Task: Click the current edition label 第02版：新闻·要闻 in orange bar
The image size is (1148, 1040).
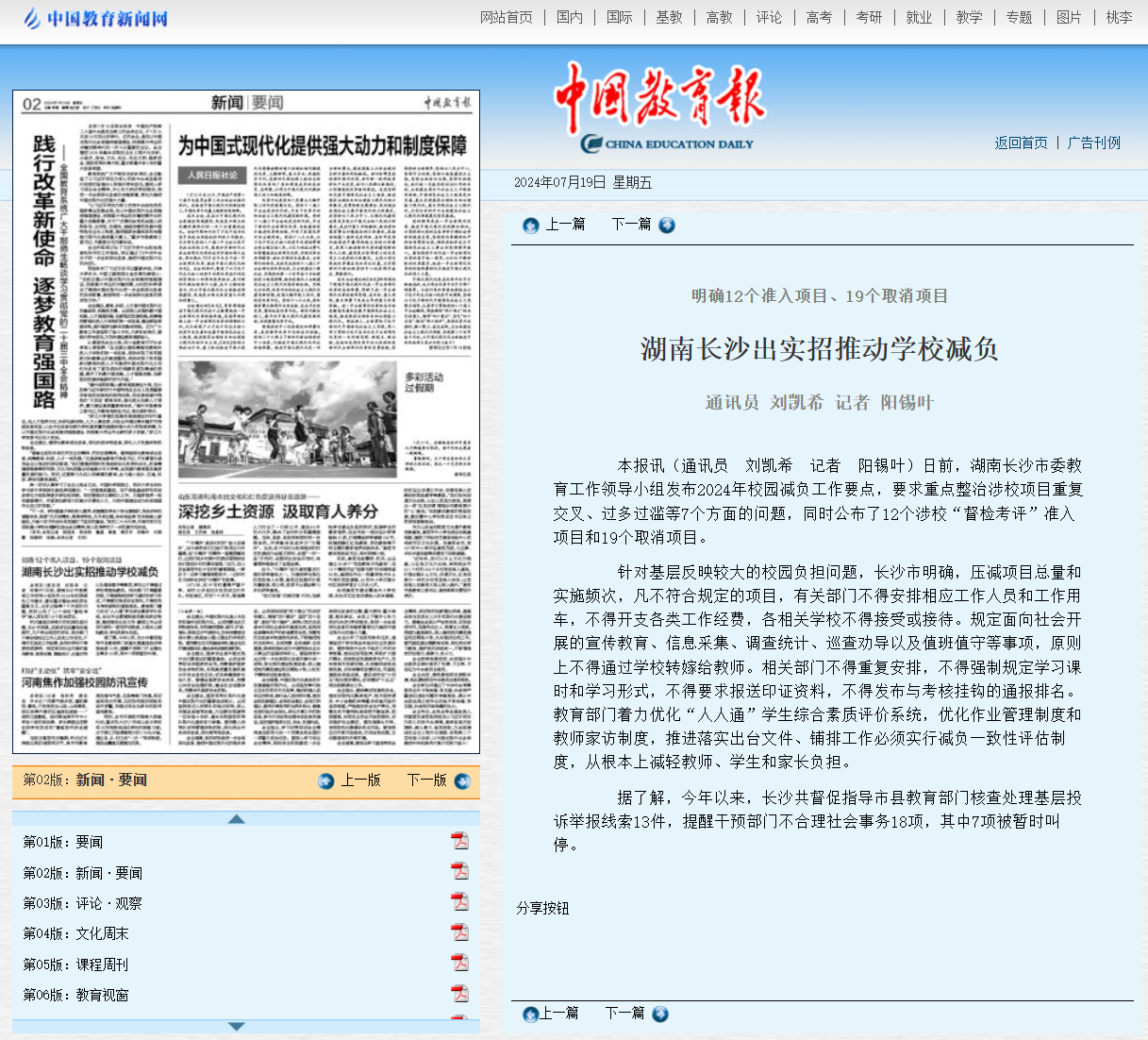Action: coord(85,780)
